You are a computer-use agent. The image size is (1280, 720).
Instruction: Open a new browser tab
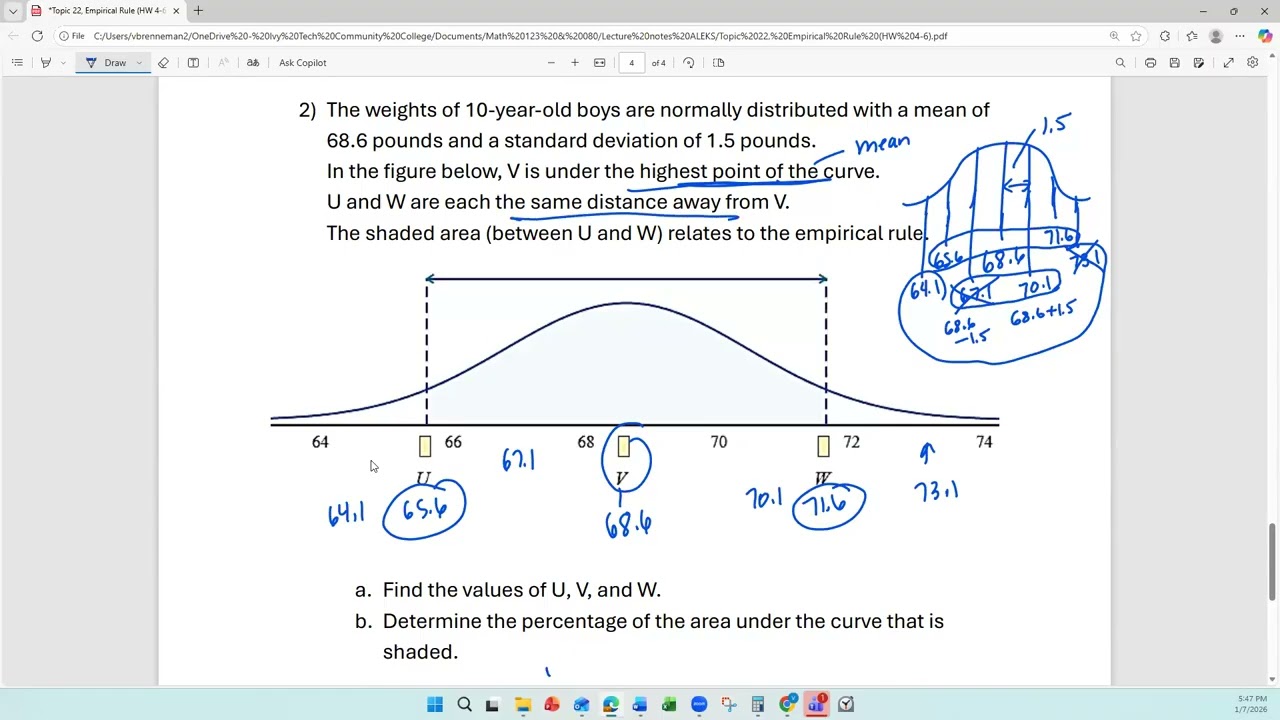tap(198, 11)
